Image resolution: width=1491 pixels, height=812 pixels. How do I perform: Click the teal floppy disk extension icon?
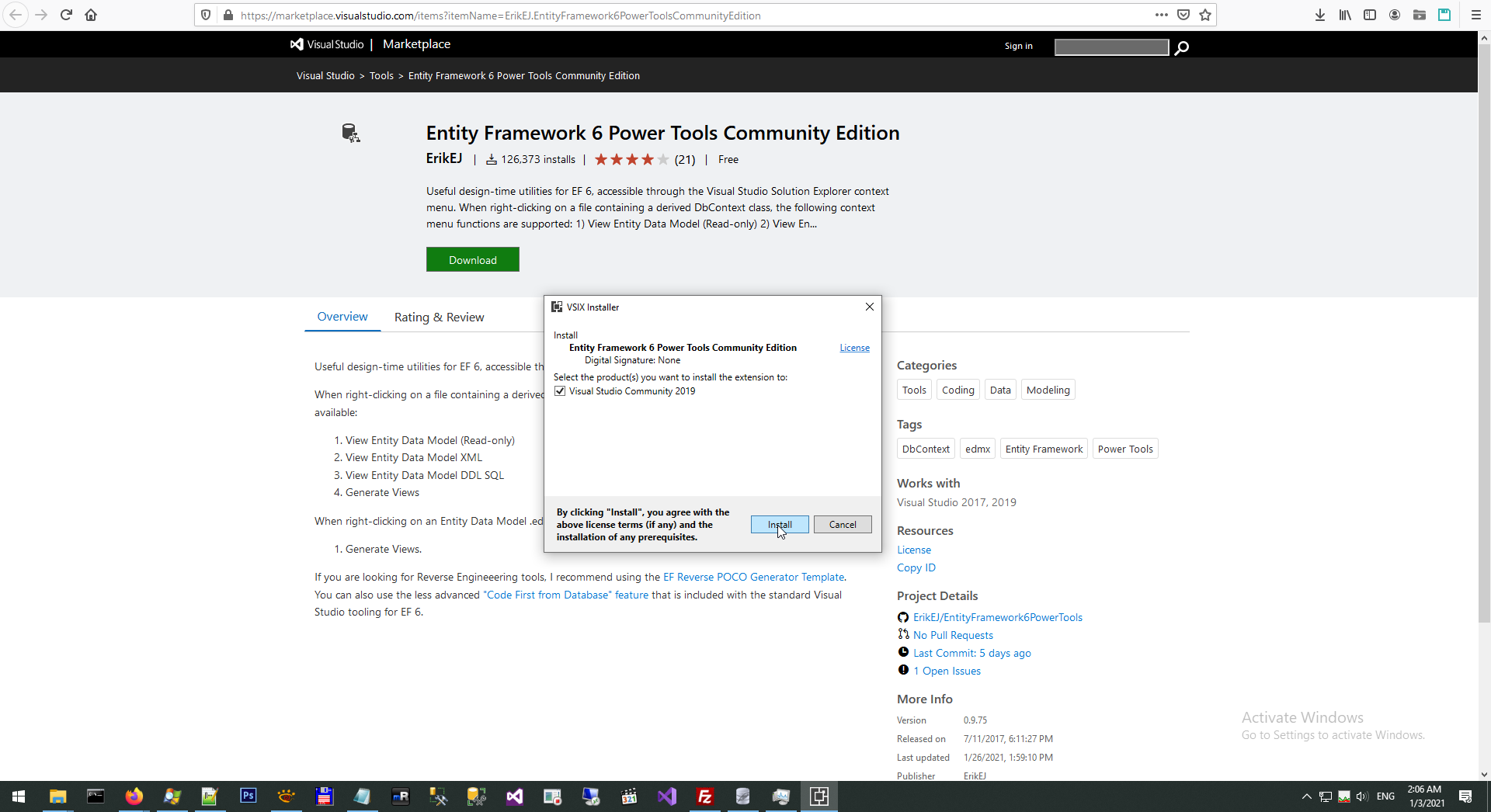[1444, 15]
